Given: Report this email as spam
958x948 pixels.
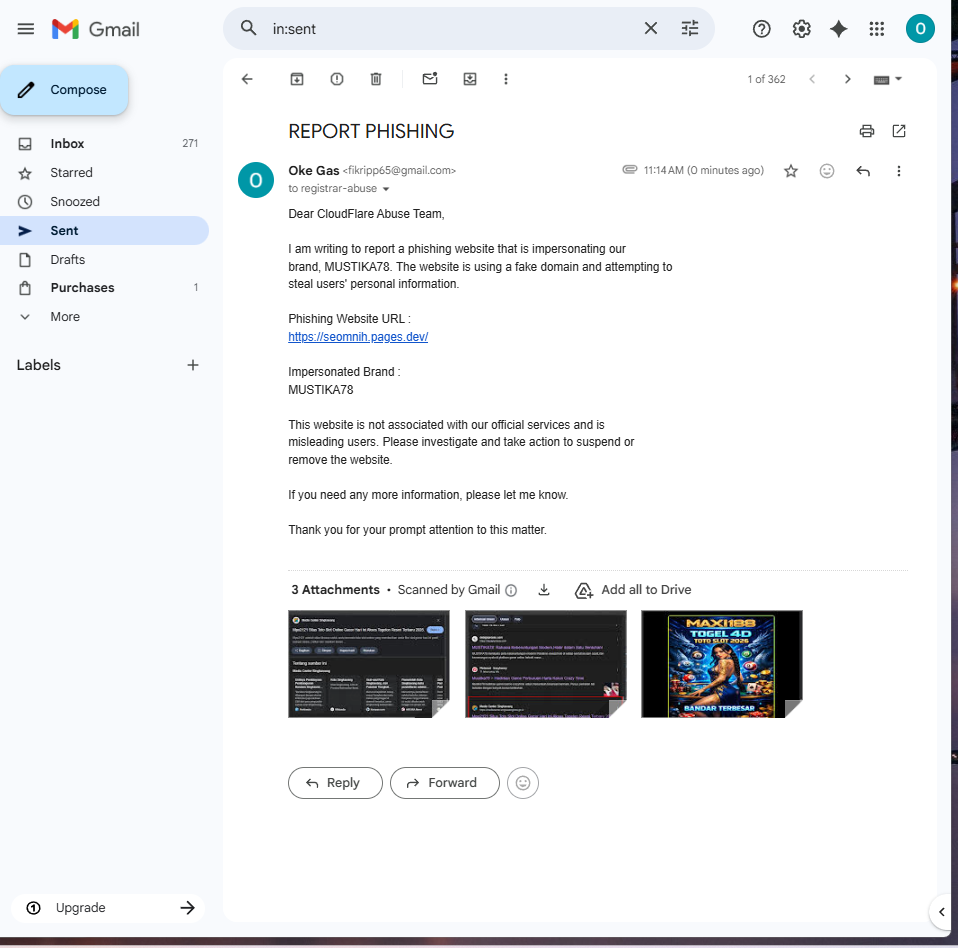Looking at the screenshot, I should [x=337, y=79].
